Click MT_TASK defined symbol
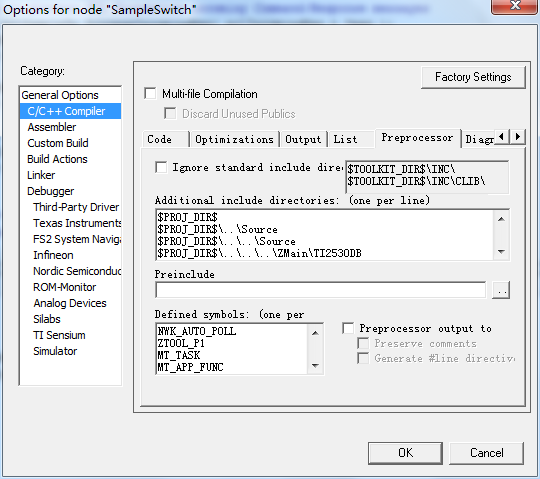 tap(179, 355)
